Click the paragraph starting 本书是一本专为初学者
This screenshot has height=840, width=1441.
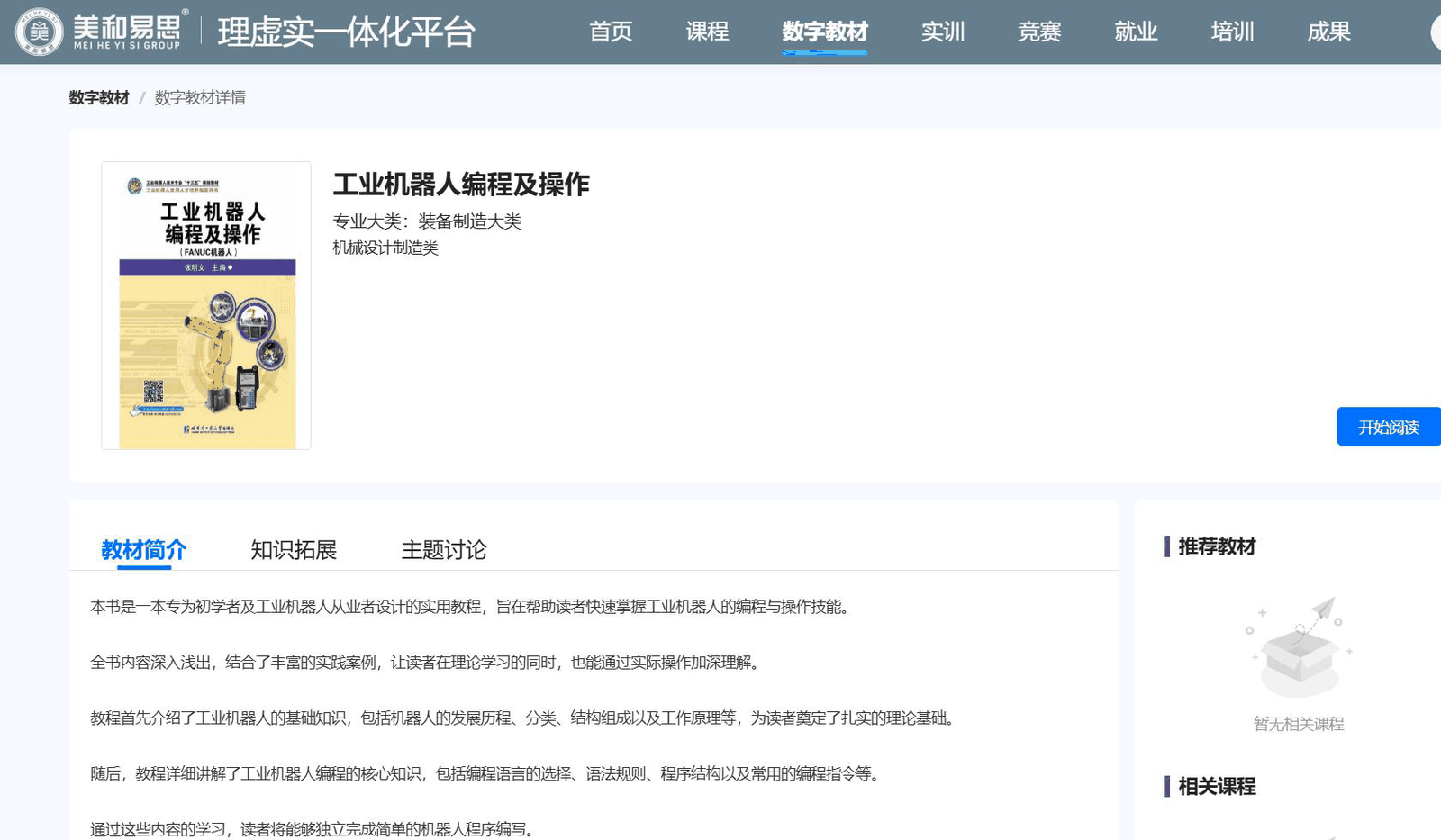tap(470, 607)
